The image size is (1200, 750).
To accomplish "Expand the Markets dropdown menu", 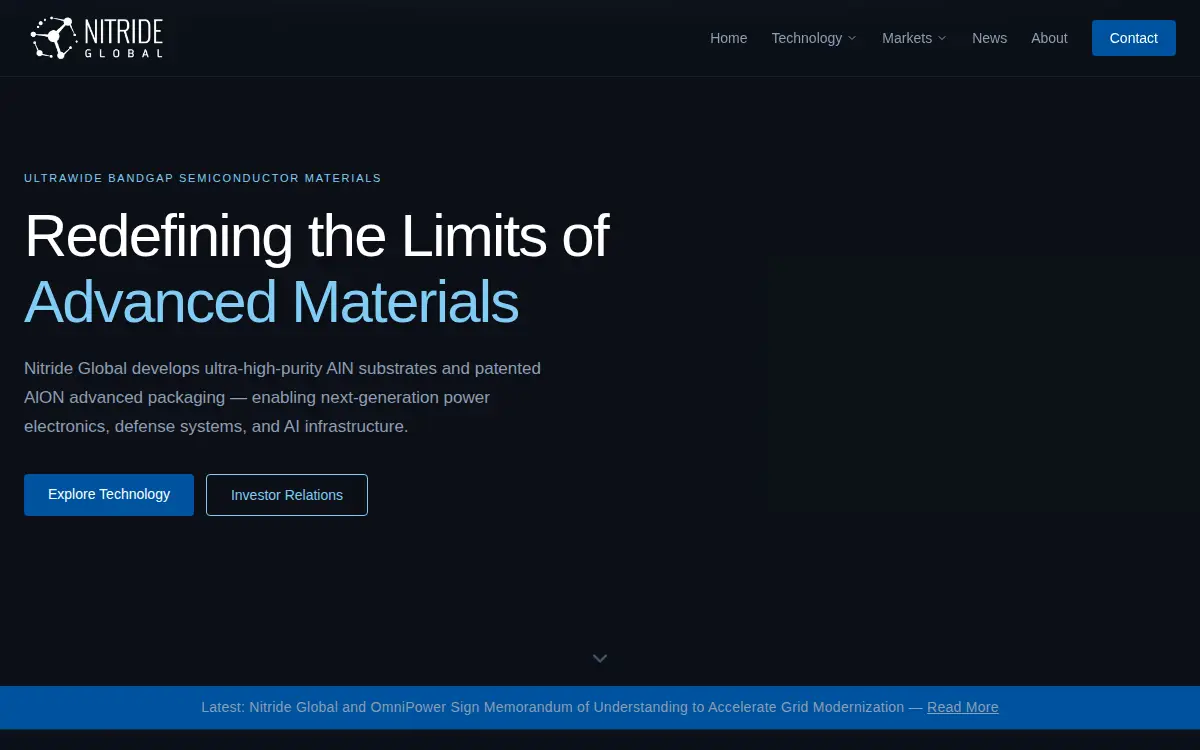I will [x=914, y=38].
